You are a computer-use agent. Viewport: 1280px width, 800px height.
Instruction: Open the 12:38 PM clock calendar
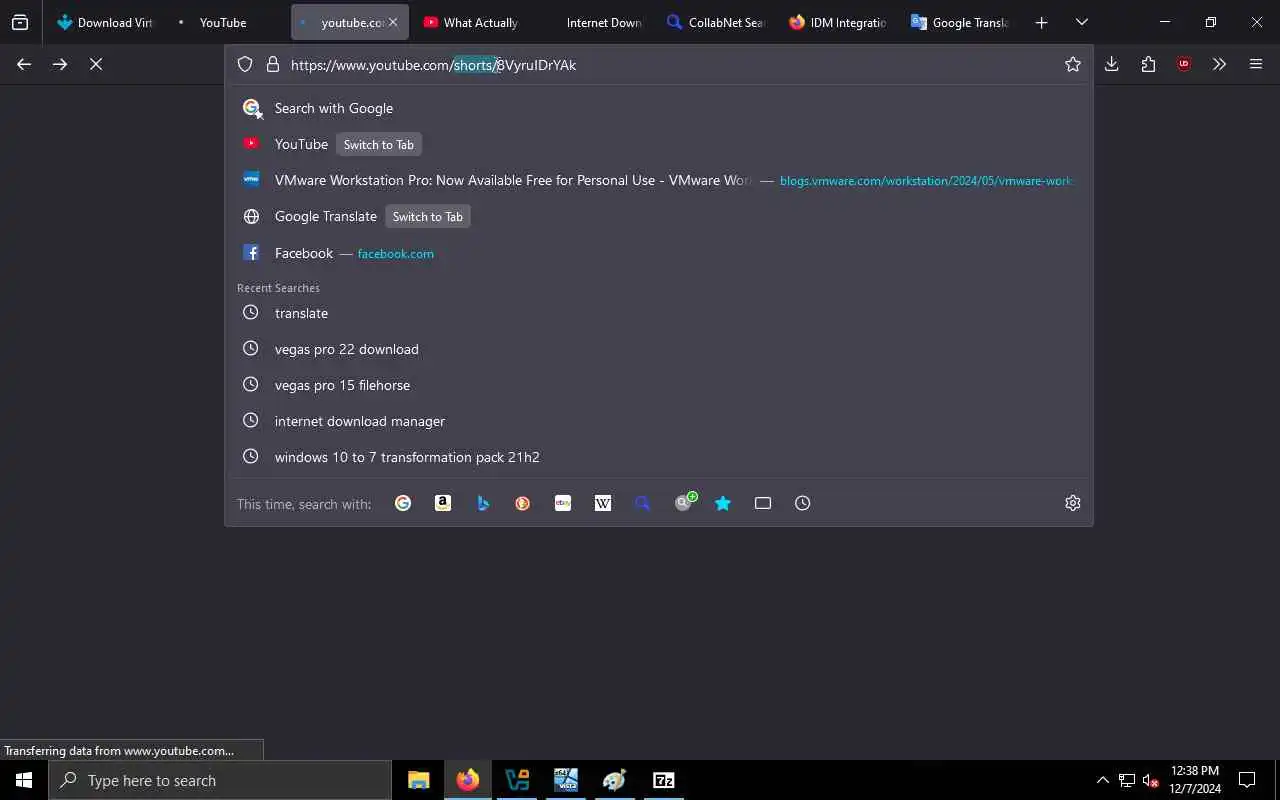click(1195, 780)
